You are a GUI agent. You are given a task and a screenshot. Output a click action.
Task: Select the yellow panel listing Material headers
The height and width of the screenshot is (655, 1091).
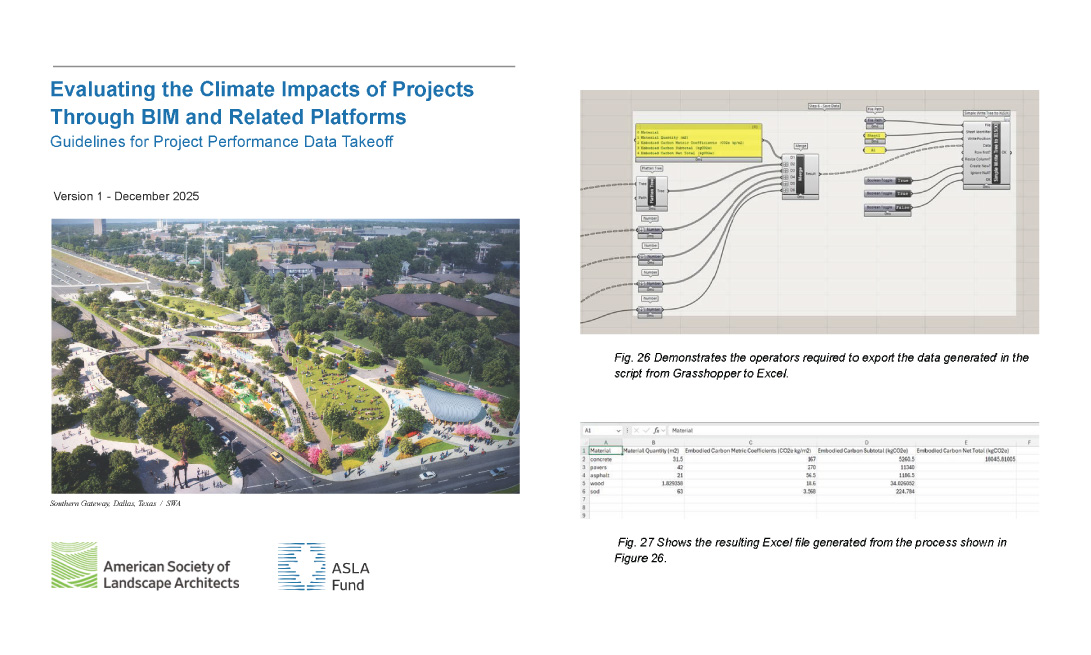pyautogui.click(x=699, y=141)
